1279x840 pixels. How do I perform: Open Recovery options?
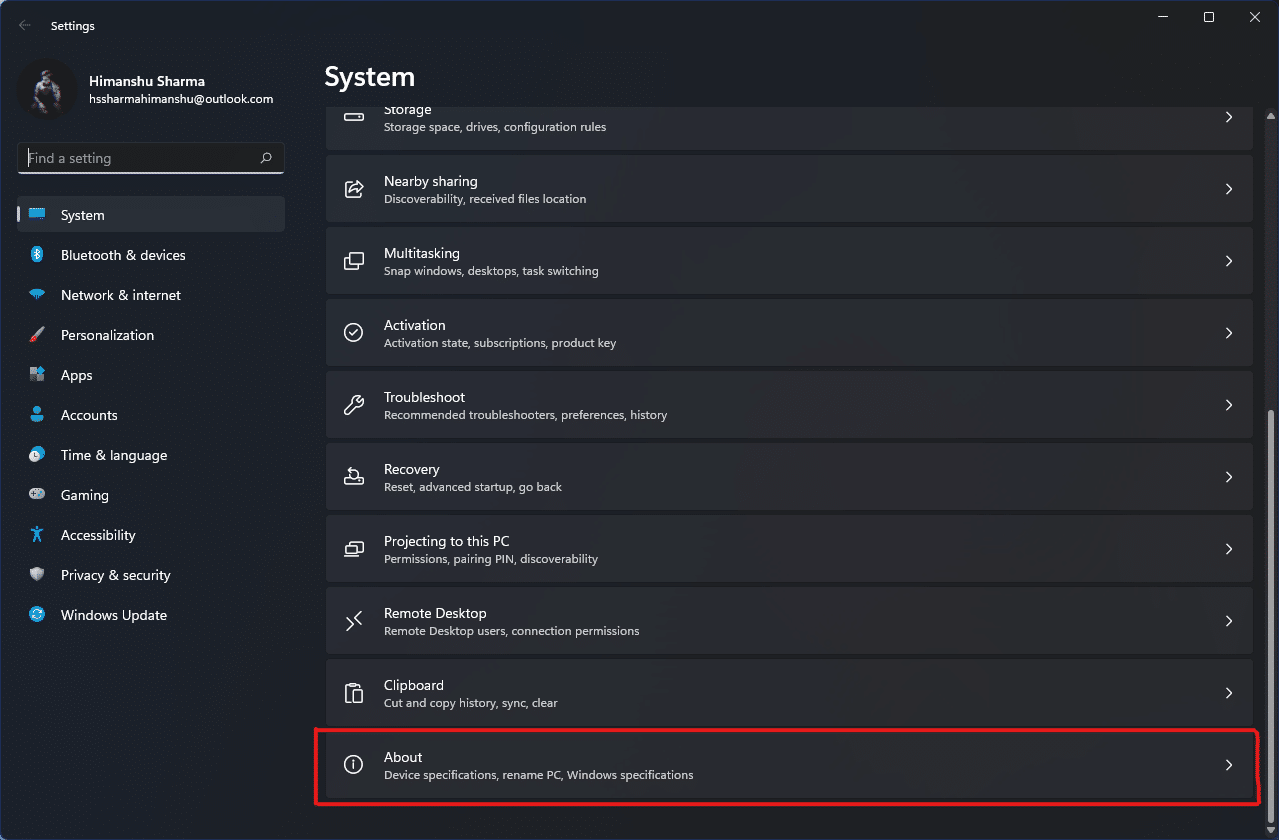coord(789,477)
